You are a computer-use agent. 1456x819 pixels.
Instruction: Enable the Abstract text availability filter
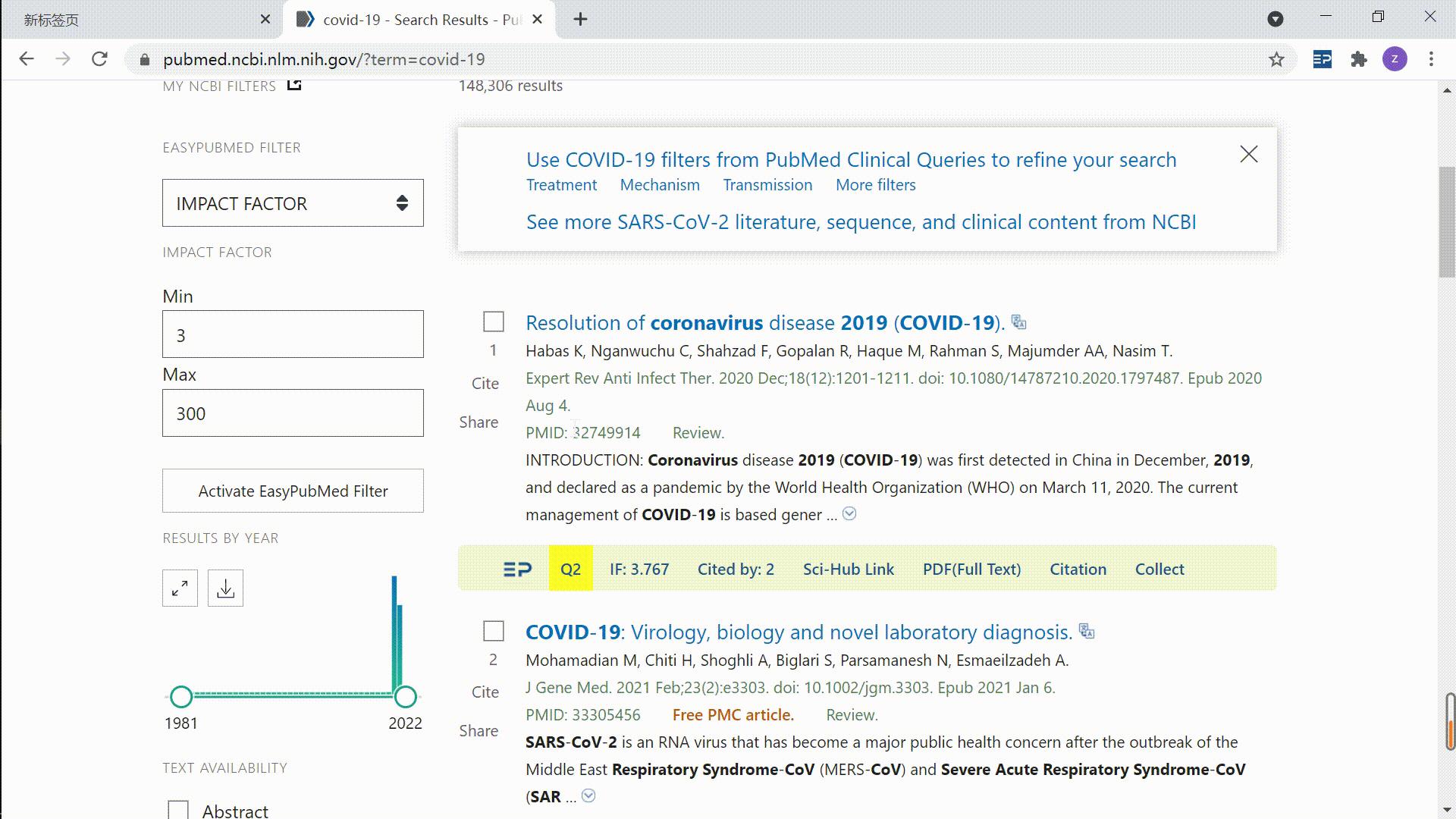[x=177, y=810]
